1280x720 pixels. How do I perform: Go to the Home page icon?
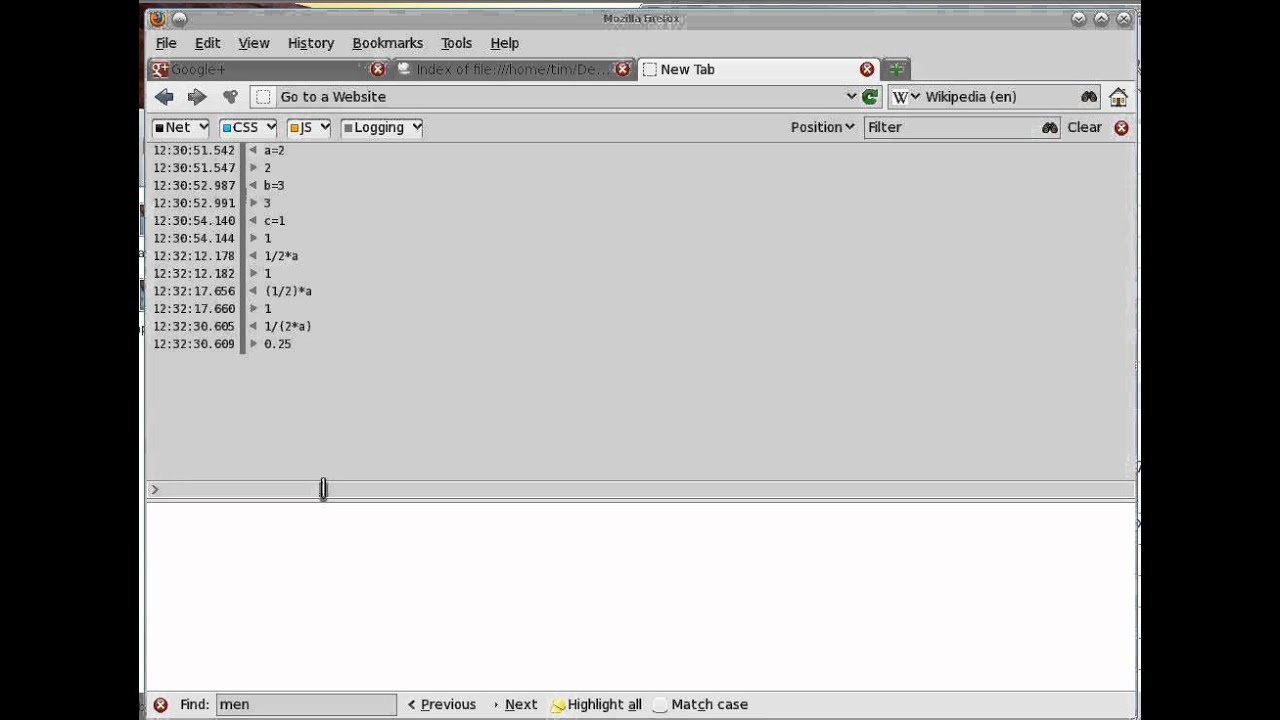click(x=1118, y=97)
